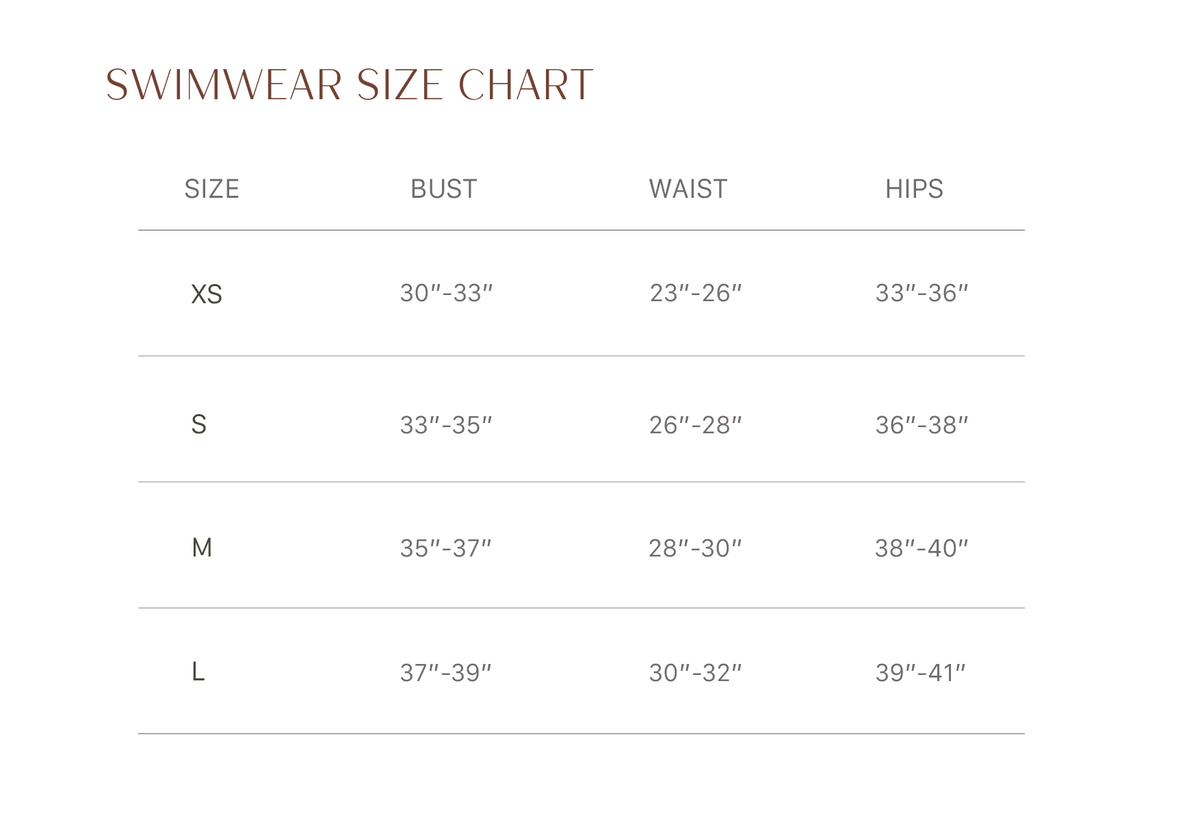Select the WAIST column header
The width and height of the screenshot is (1200, 831).
coord(688,189)
